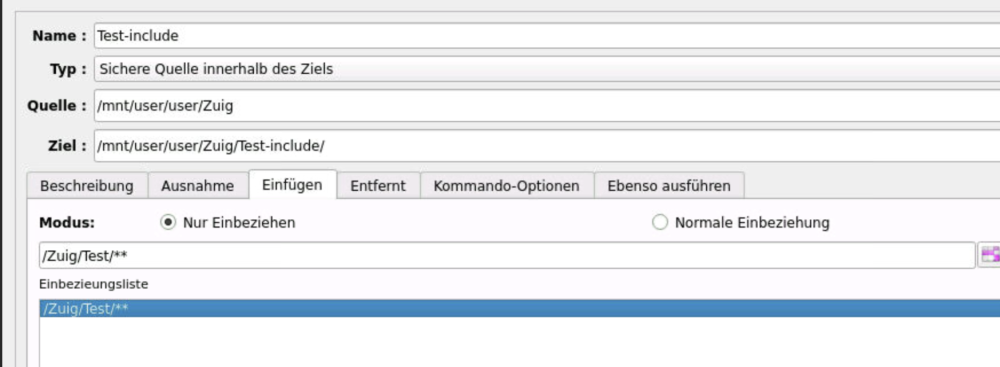Select the Einfügen tab
The height and width of the screenshot is (367, 1000).
[x=292, y=185]
